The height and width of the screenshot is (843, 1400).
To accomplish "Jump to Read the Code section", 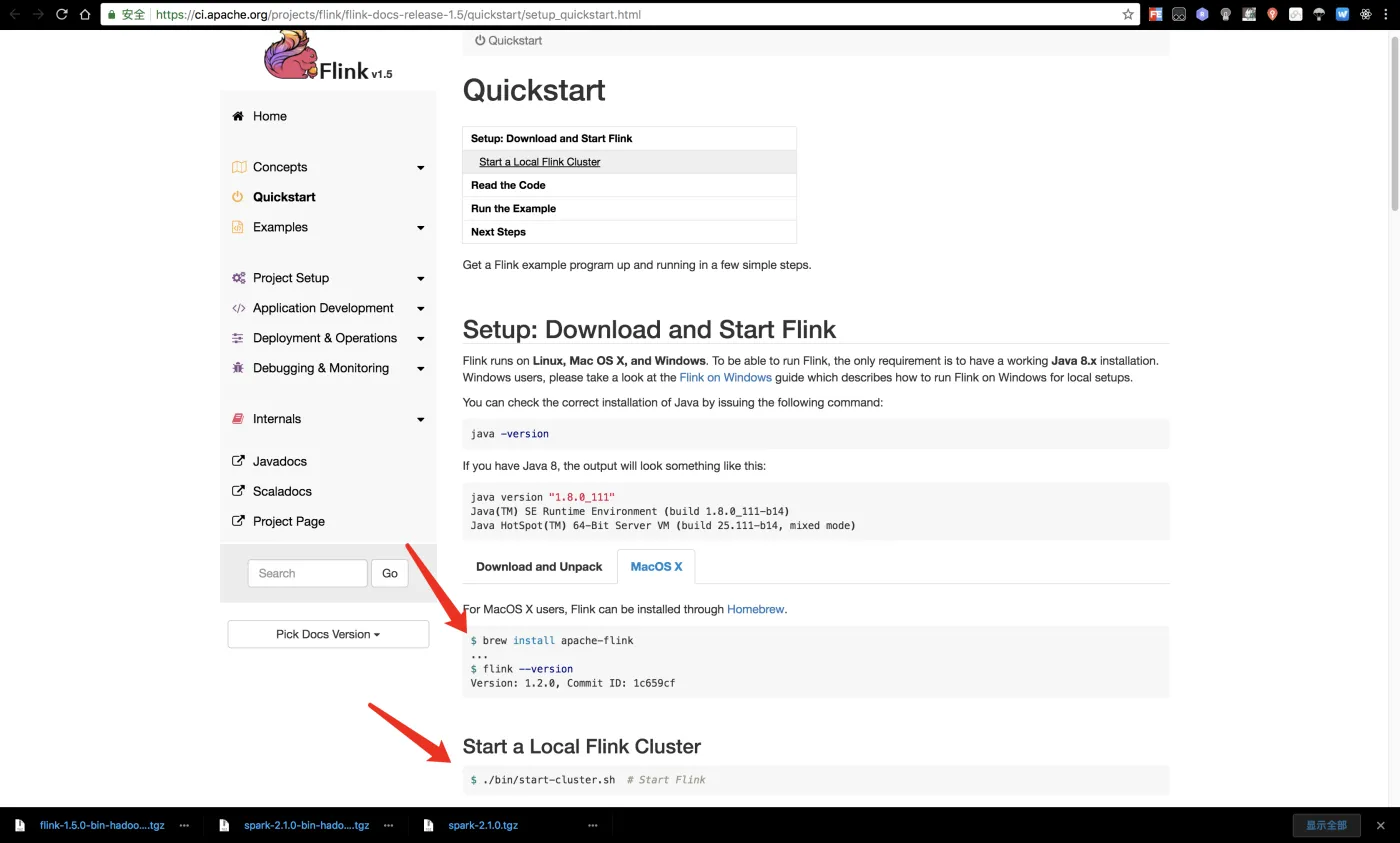I will [508, 185].
